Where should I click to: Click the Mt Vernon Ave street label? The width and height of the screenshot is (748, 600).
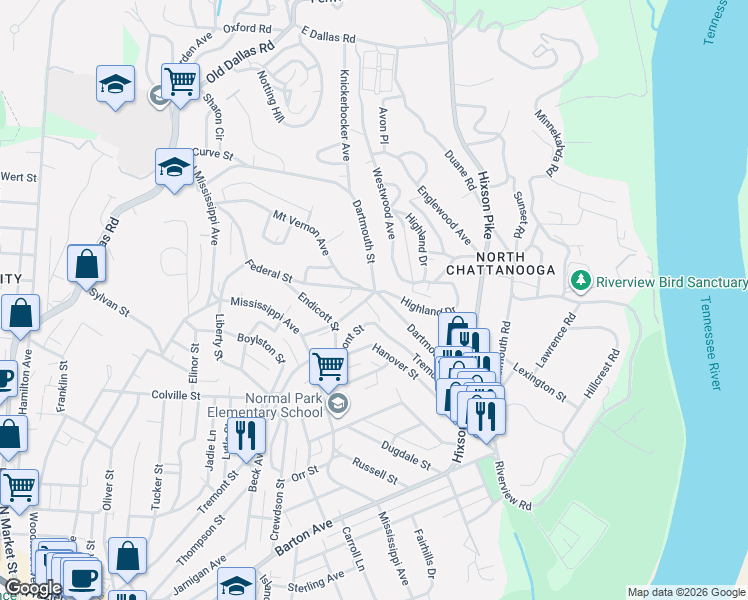pos(301,232)
